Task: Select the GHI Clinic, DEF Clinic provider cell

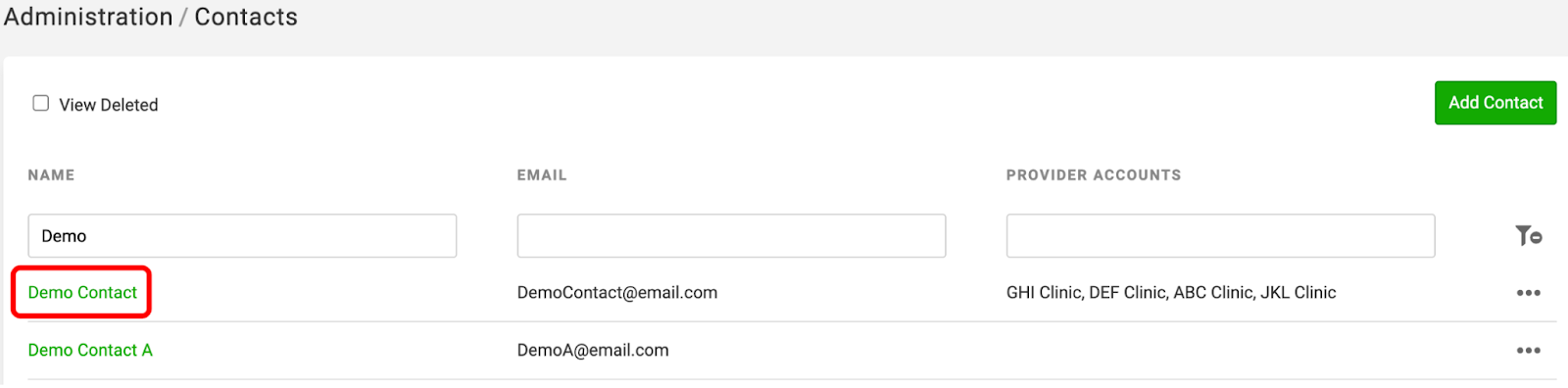Action: click(x=1171, y=292)
